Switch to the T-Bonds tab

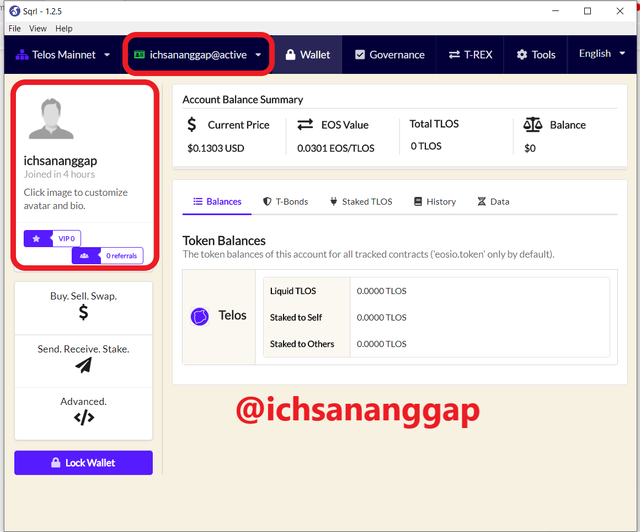point(285,202)
